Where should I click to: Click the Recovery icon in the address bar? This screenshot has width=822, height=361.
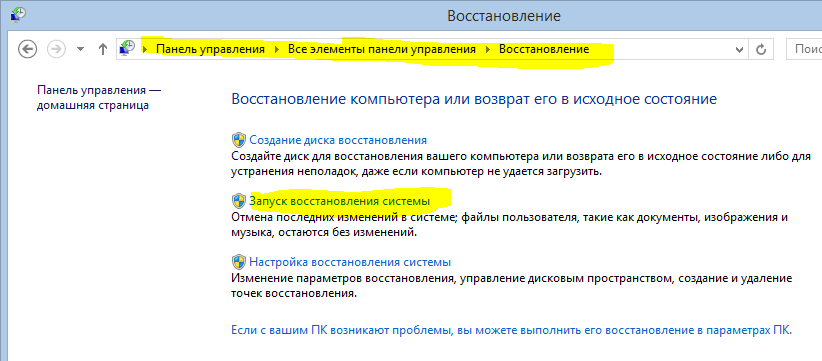click(x=127, y=48)
